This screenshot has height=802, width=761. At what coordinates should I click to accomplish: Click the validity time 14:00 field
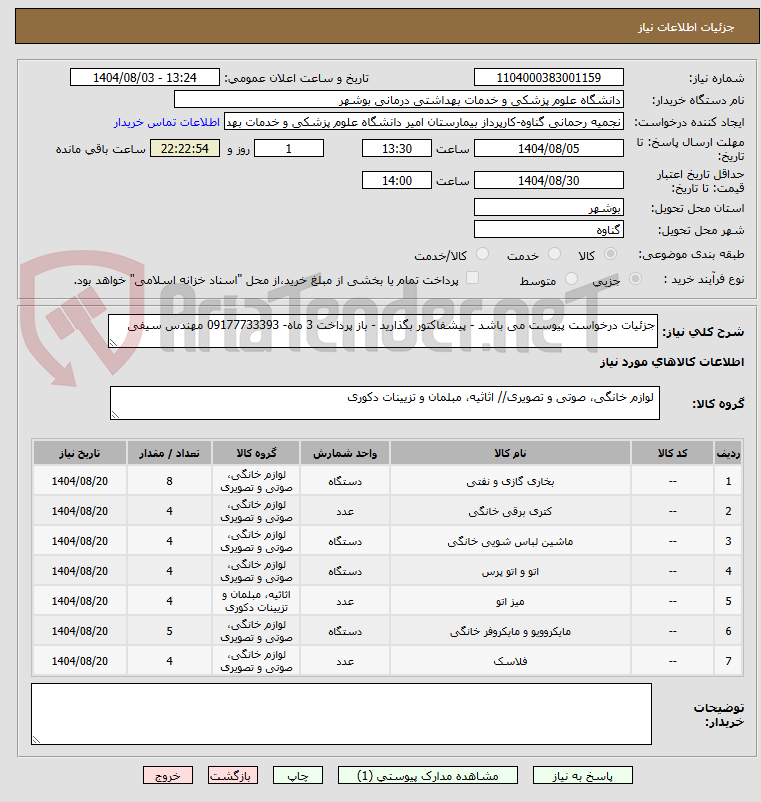397,181
